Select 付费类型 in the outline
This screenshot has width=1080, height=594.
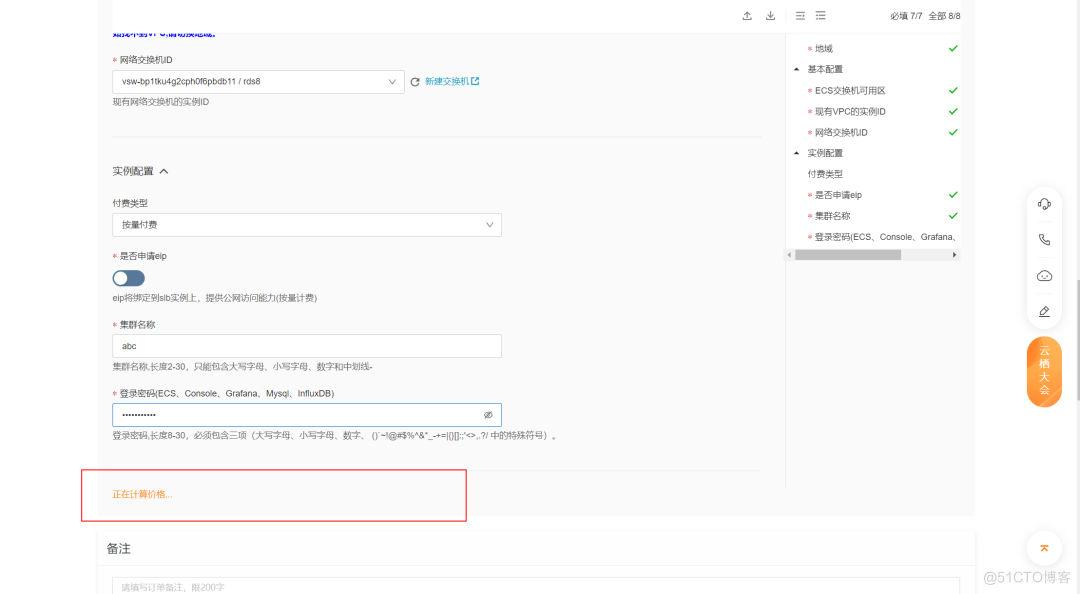point(825,174)
